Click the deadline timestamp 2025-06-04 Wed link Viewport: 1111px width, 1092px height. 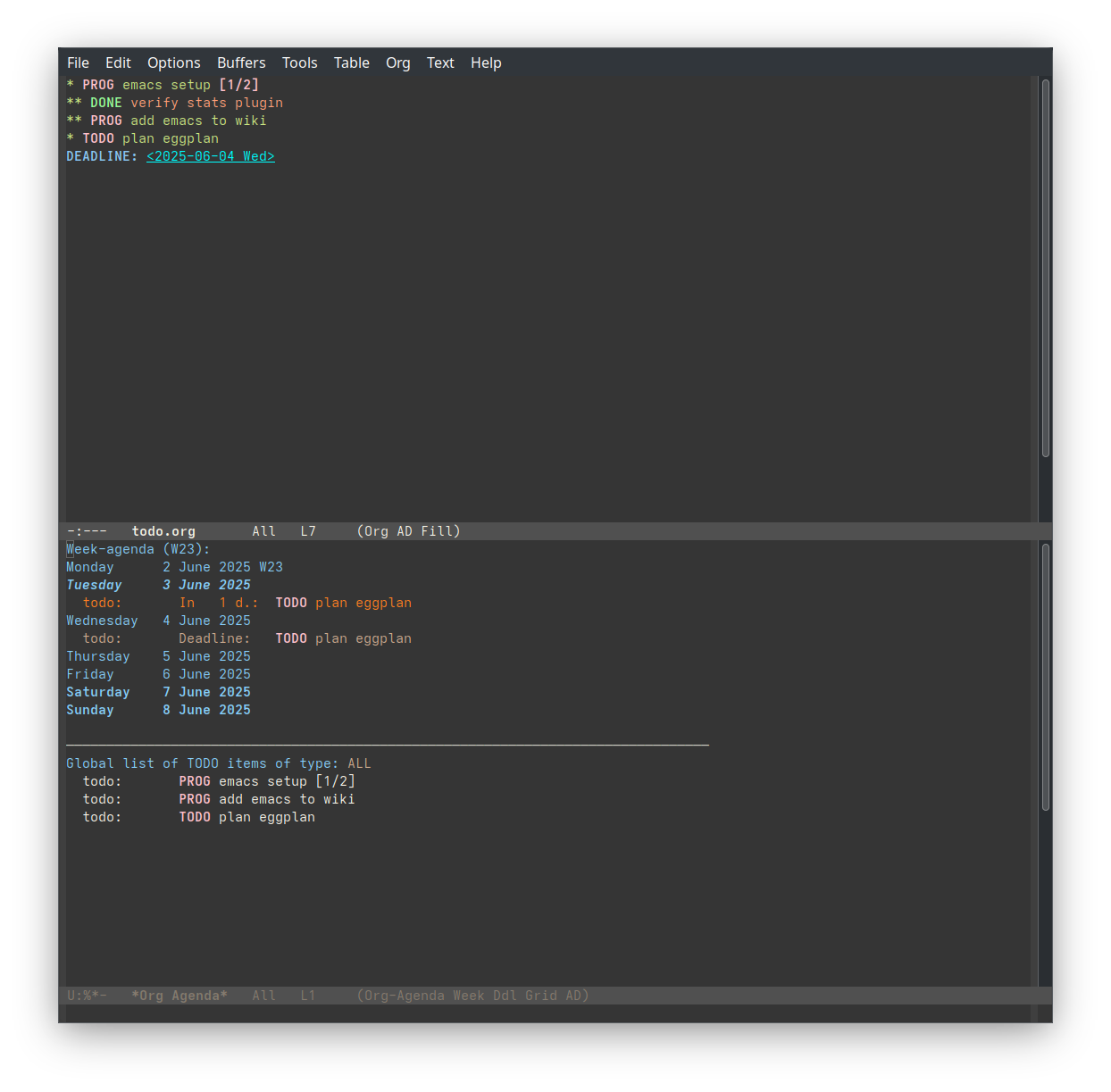[210, 156]
